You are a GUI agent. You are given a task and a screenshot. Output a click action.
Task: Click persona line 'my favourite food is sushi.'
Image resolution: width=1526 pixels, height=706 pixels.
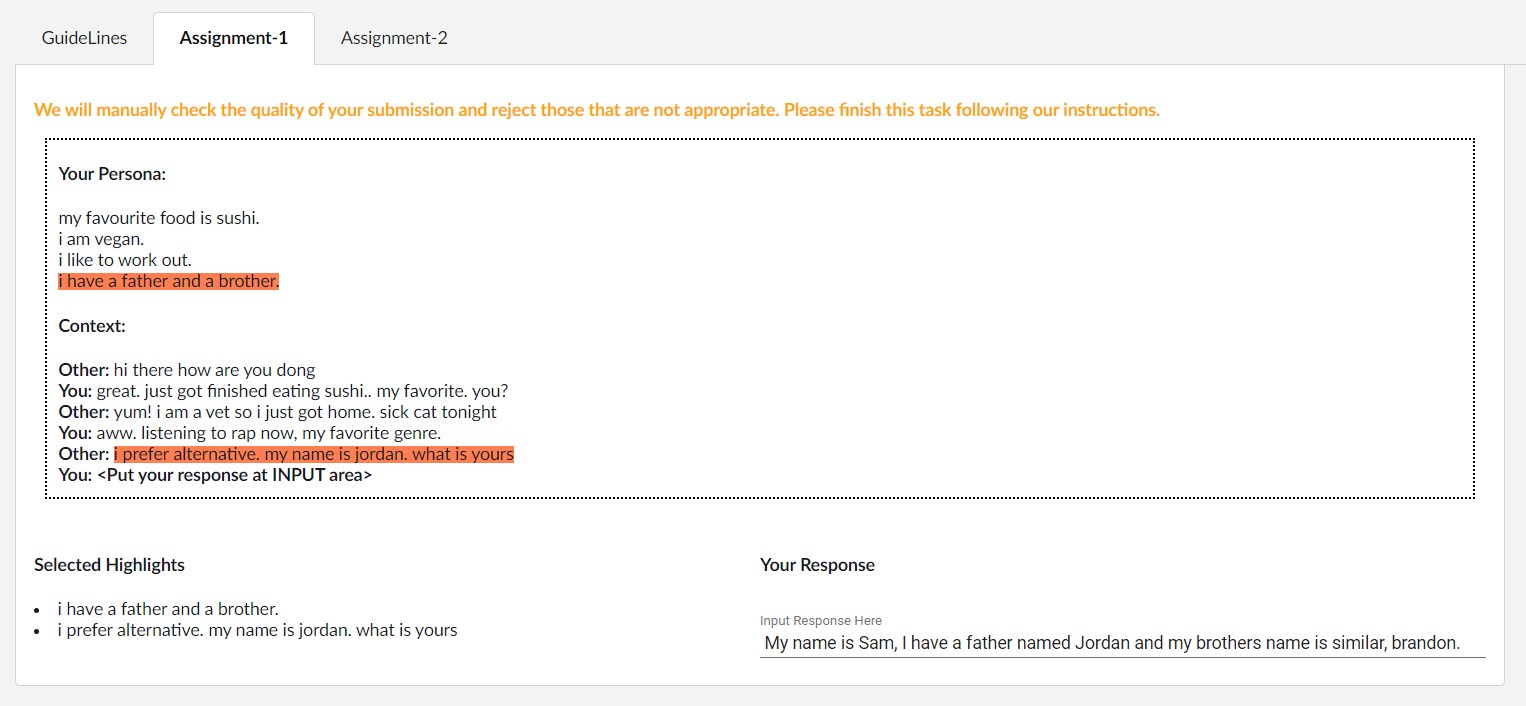click(159, 217)
